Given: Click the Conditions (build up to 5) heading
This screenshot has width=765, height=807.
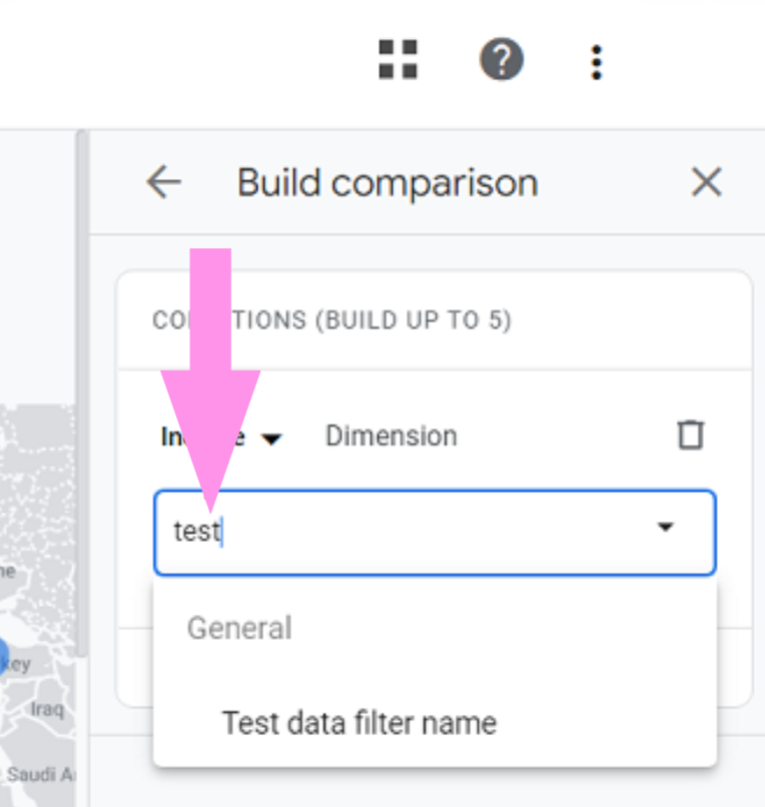Looking at the screenshot, I should tap(332, 321).
